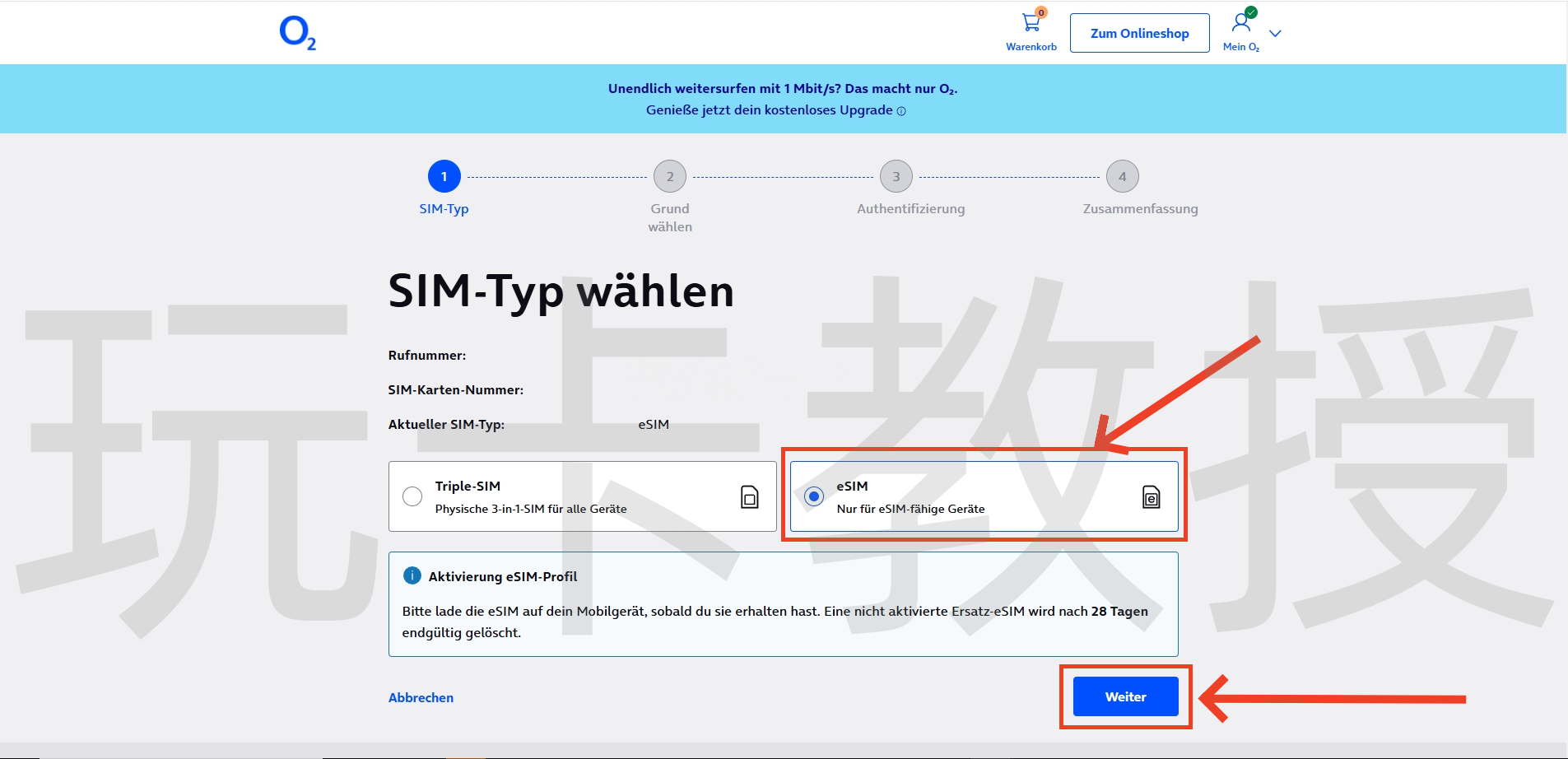Click the SIM-Typ wählen heading
The height and width of the screenshot is (759, 1568).
click(x=561, y=291)
